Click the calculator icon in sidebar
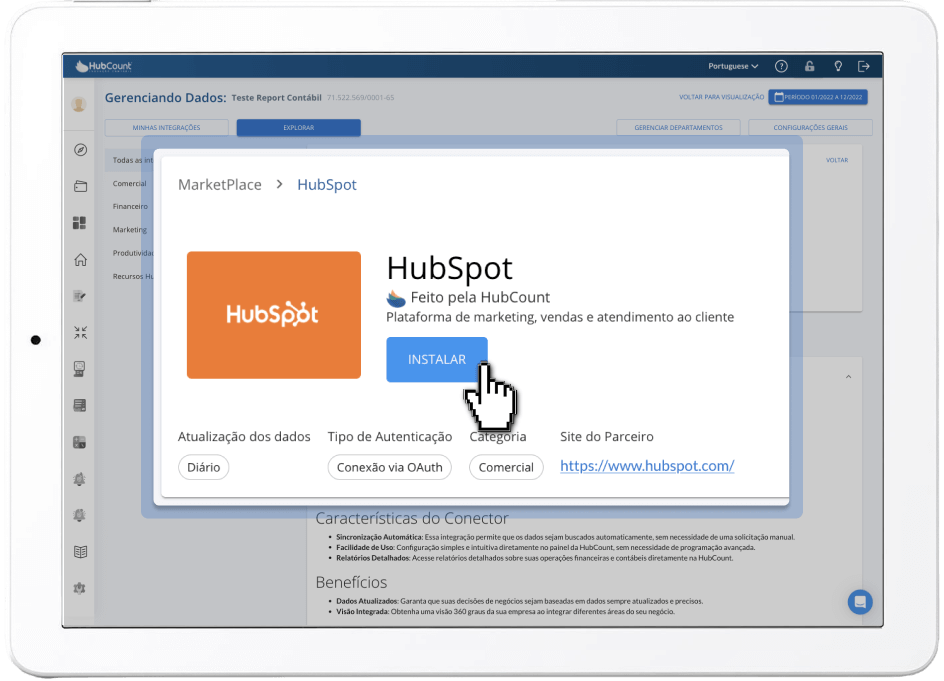This screenshot has height=681, width=944. [79, 443]
